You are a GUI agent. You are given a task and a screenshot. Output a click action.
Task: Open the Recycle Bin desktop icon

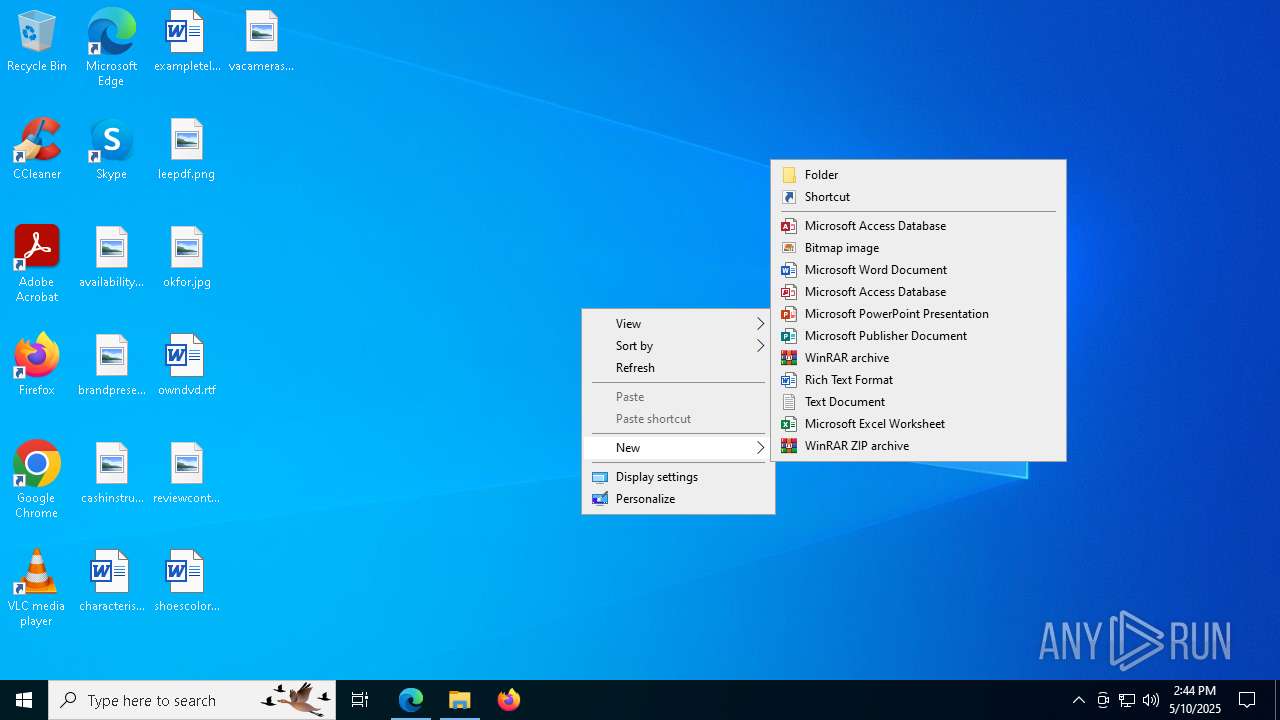pos(37,42)
